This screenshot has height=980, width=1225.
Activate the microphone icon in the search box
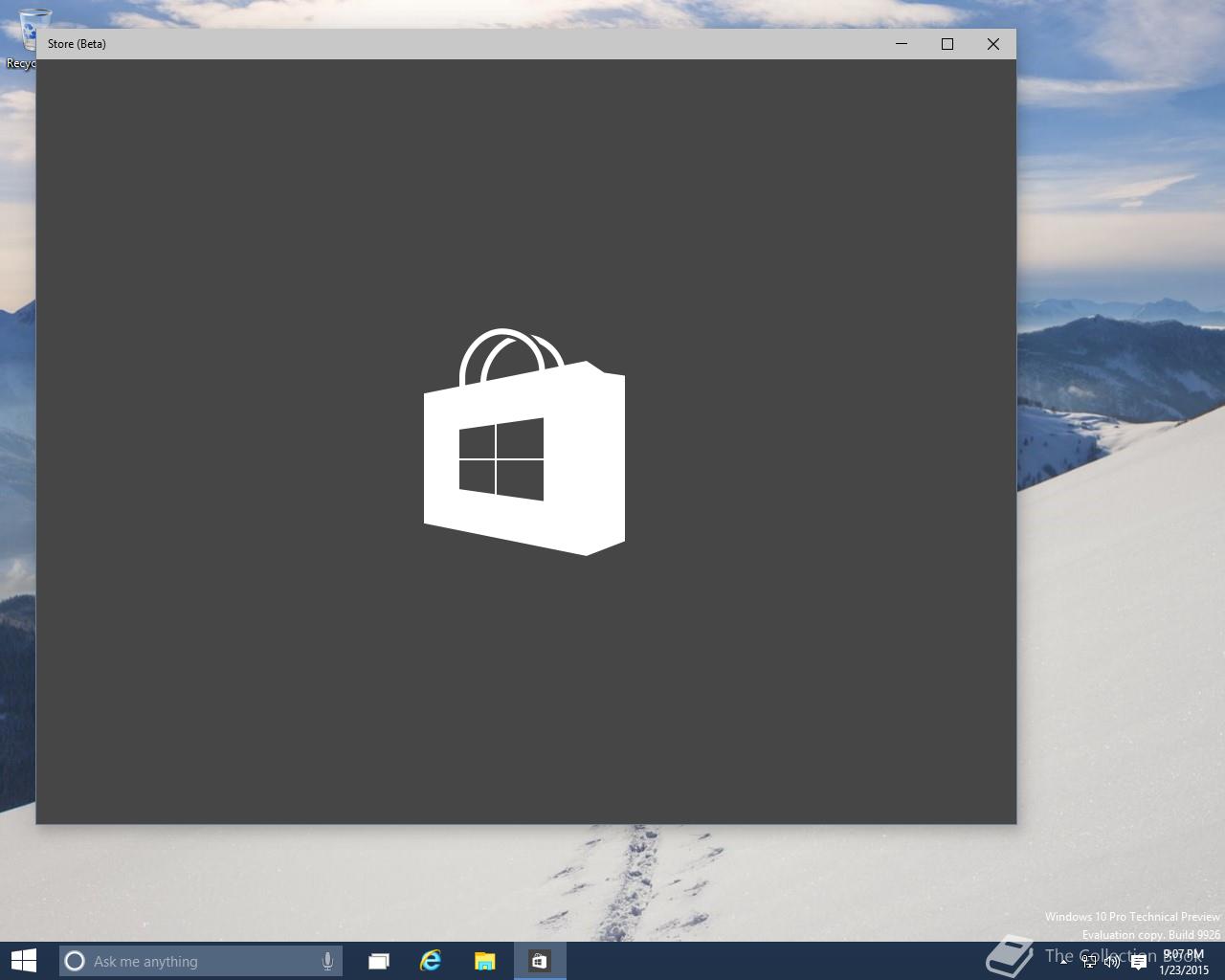(x=327, y=961)
